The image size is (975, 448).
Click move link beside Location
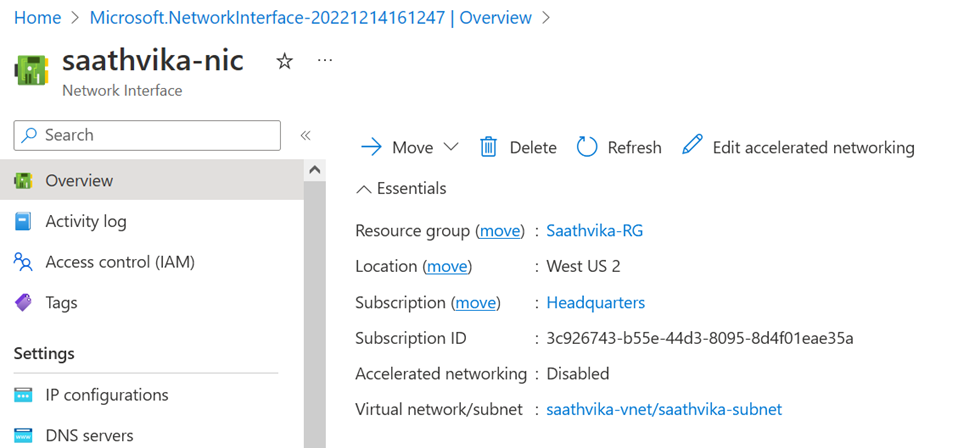pos(447,266)
